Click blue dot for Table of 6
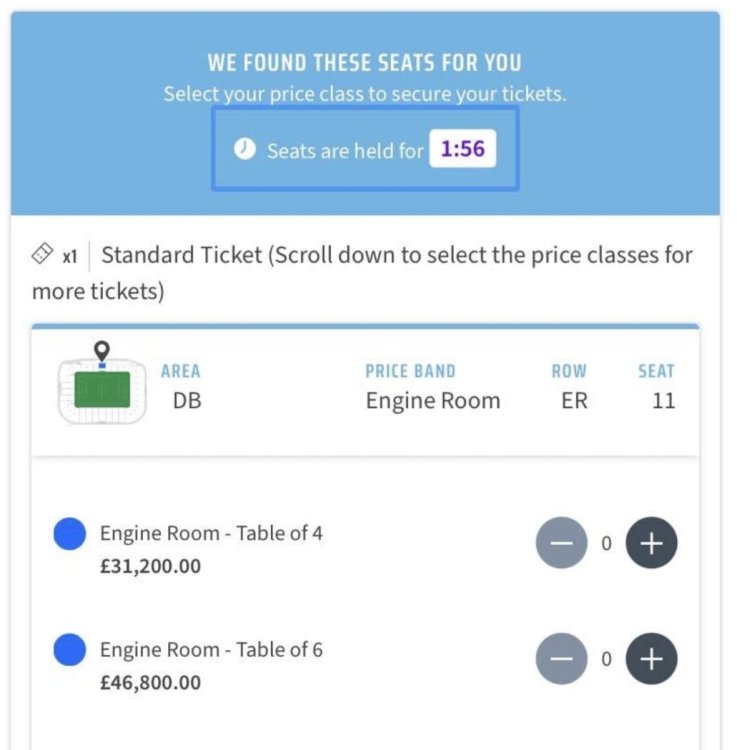737x750 pixels. 70,650
